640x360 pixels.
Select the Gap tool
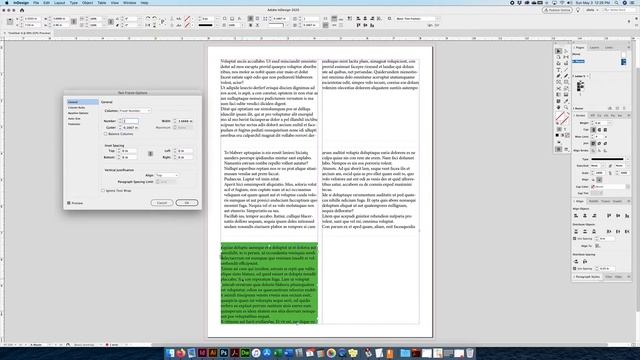point(566,57)
